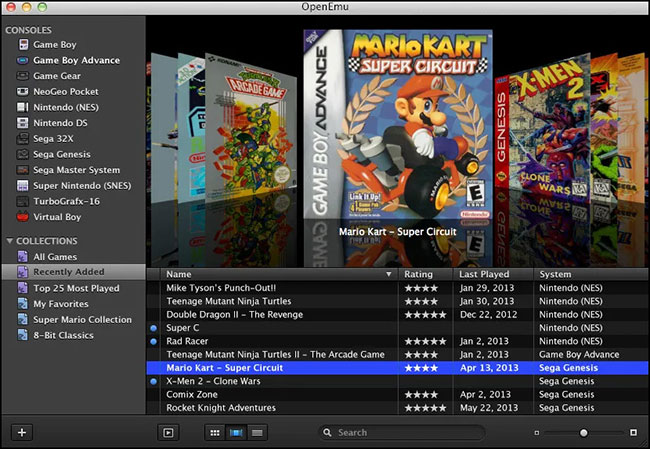Click the Top 25 Most Played icon
The width and height of the screenshot is (650, 449).
pos(22,288)
